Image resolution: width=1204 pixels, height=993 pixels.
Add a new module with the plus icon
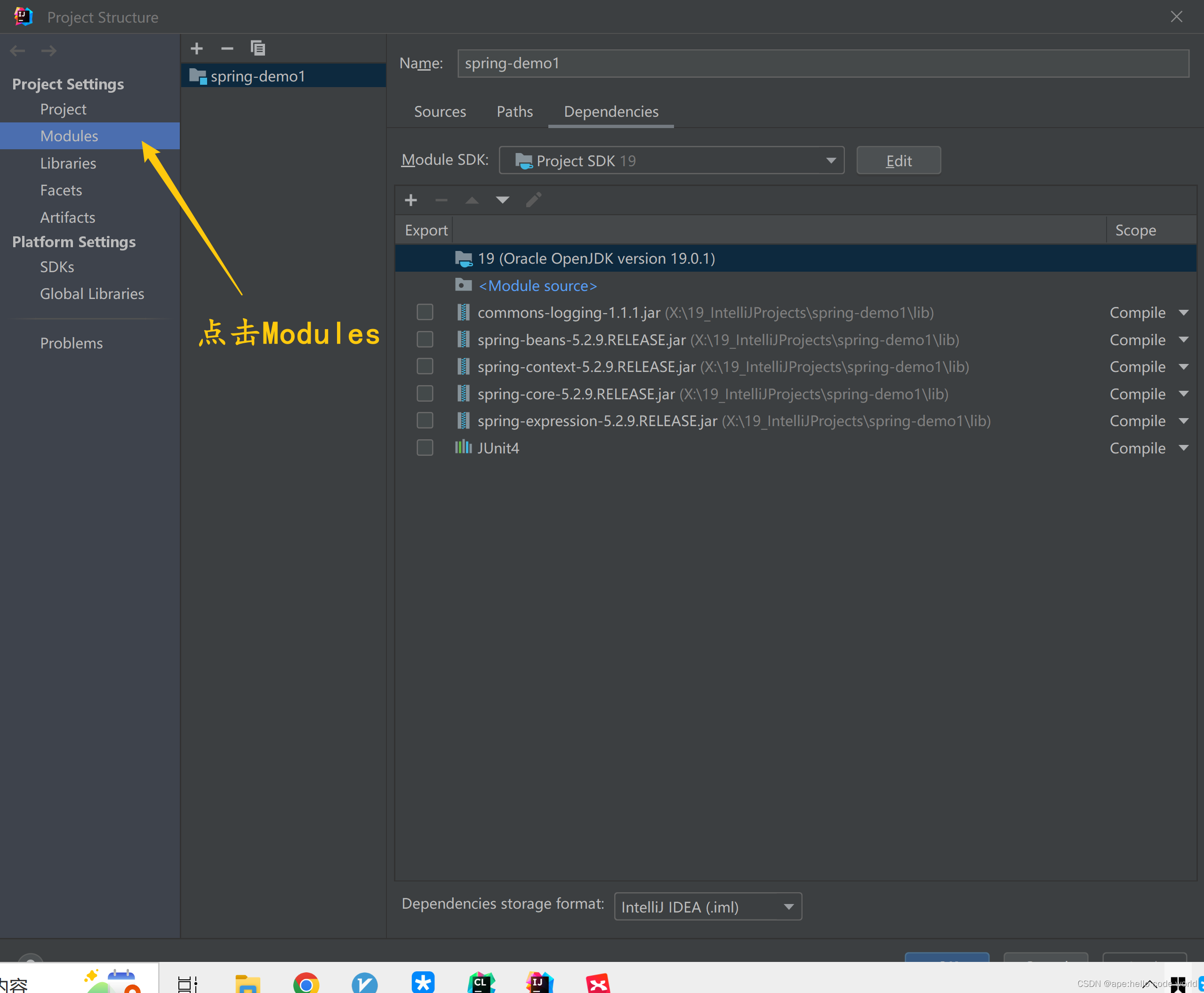[197, 48]
